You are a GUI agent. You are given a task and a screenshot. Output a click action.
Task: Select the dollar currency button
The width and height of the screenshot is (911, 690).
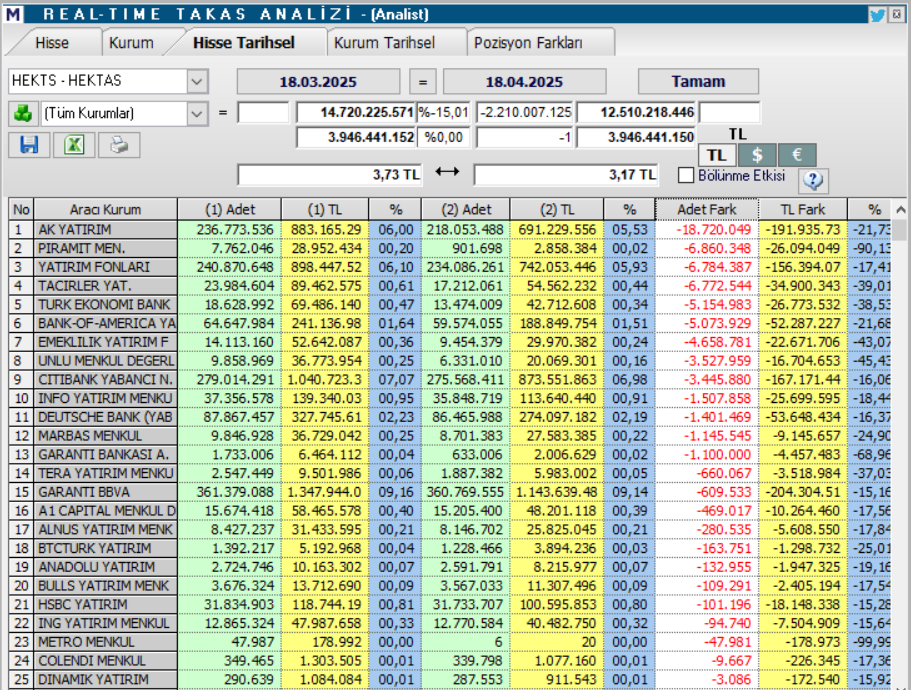point(757,155)
